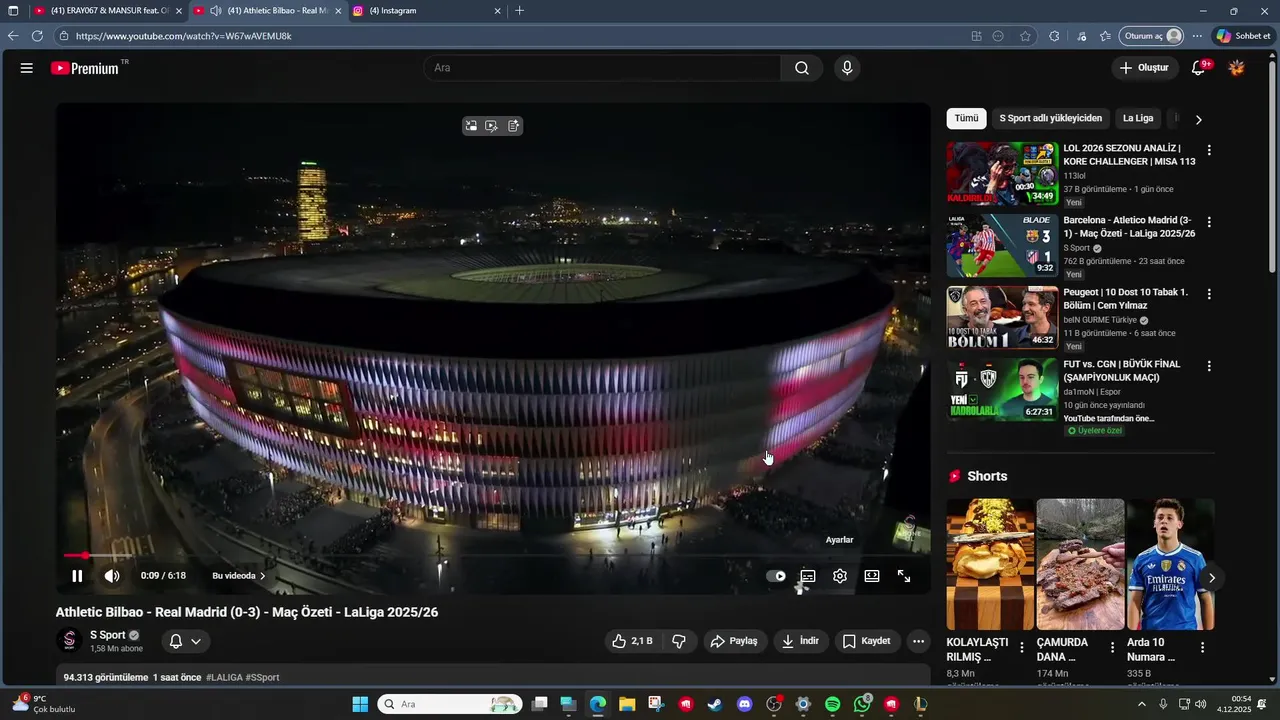Show more filter chips with right arrow
1280x720 pixels.
[x=1198, y=119]
